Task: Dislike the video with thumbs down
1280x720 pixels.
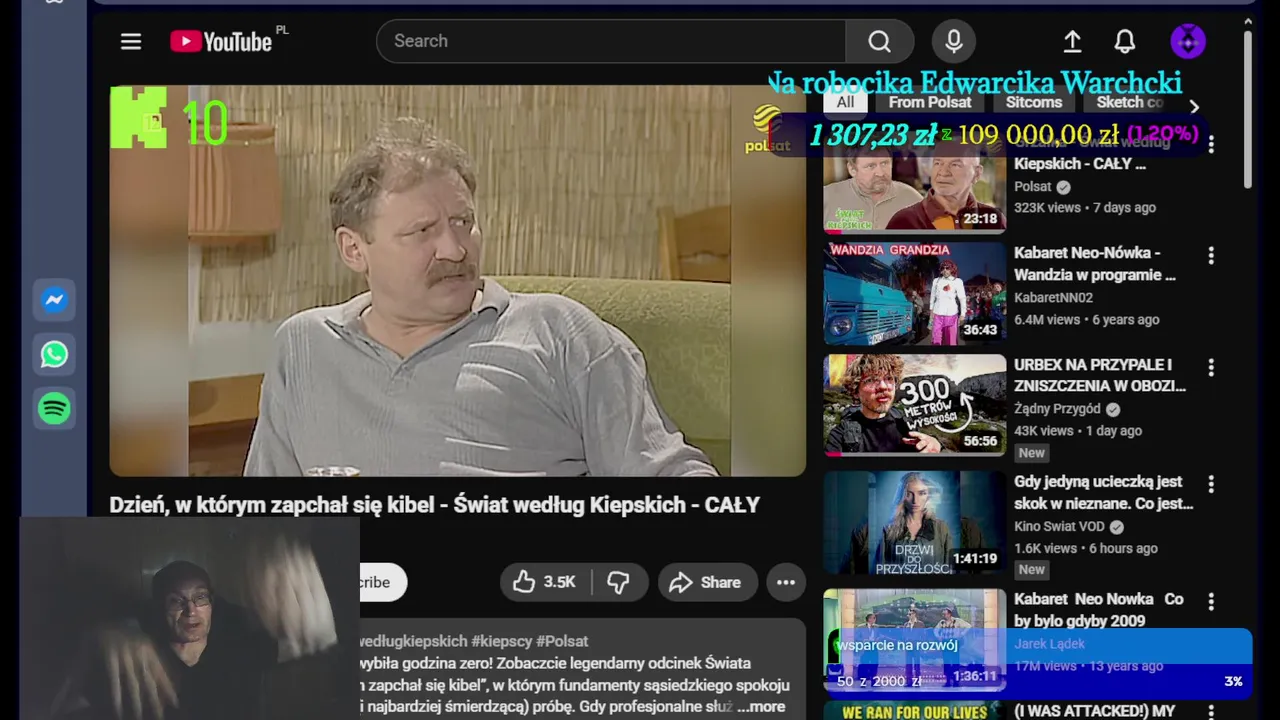Action: click(x=619, y=582)
